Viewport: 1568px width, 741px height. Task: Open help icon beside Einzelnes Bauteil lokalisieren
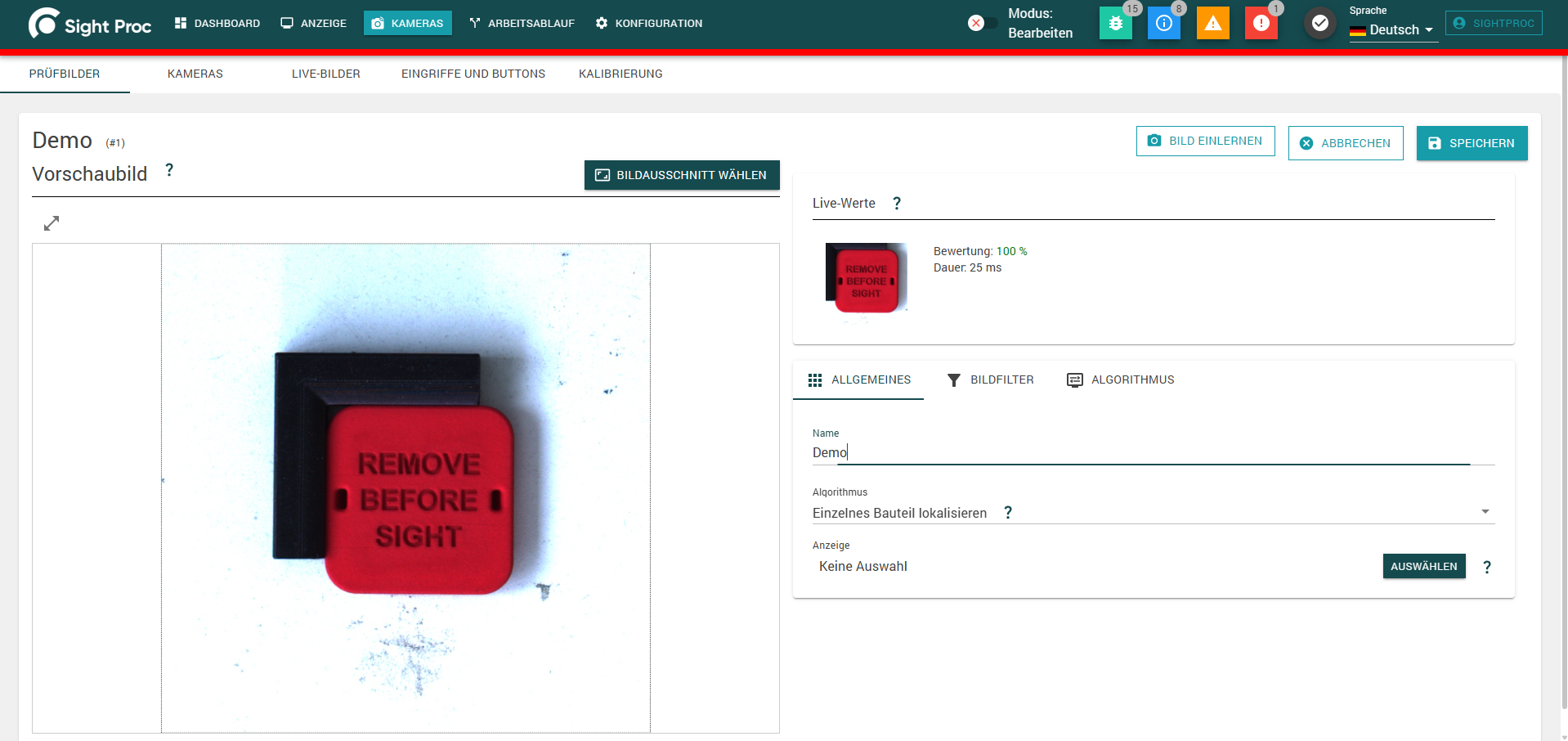1008,513
